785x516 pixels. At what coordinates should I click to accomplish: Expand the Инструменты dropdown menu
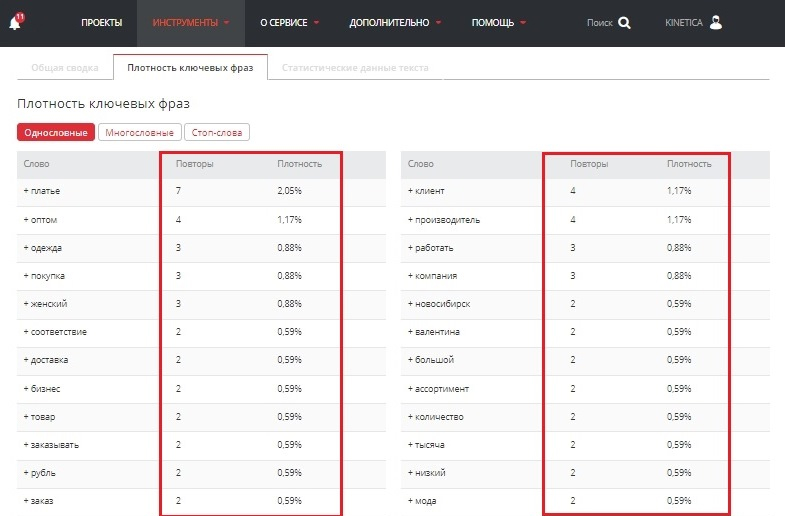tap(191, 23)
